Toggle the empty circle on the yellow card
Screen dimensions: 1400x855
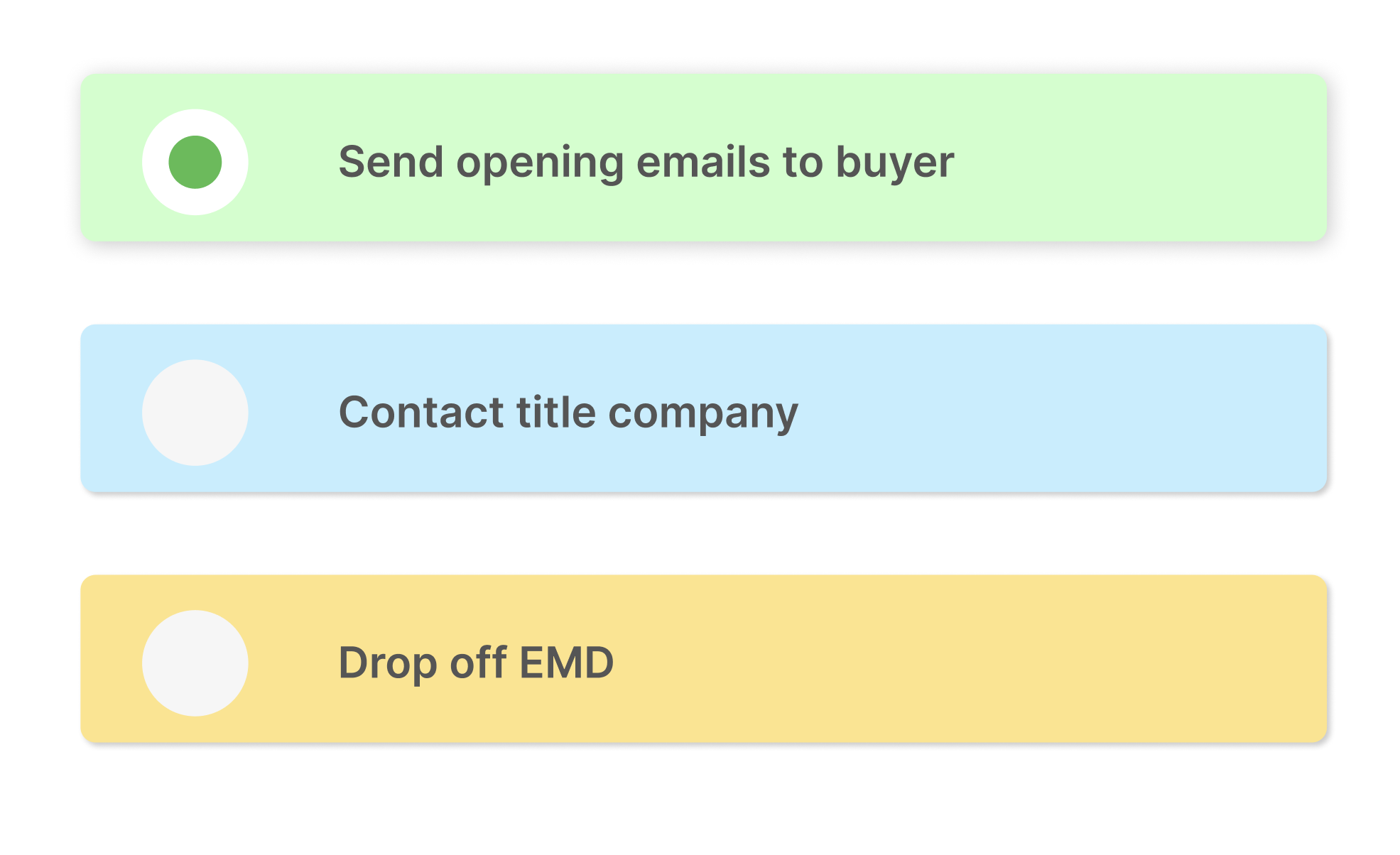[195, 663]
